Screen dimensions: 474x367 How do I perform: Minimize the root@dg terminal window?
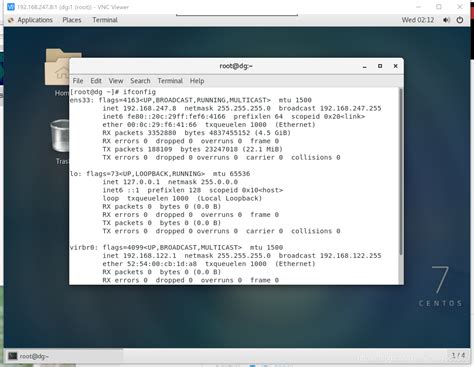click(x=365, y=66)
